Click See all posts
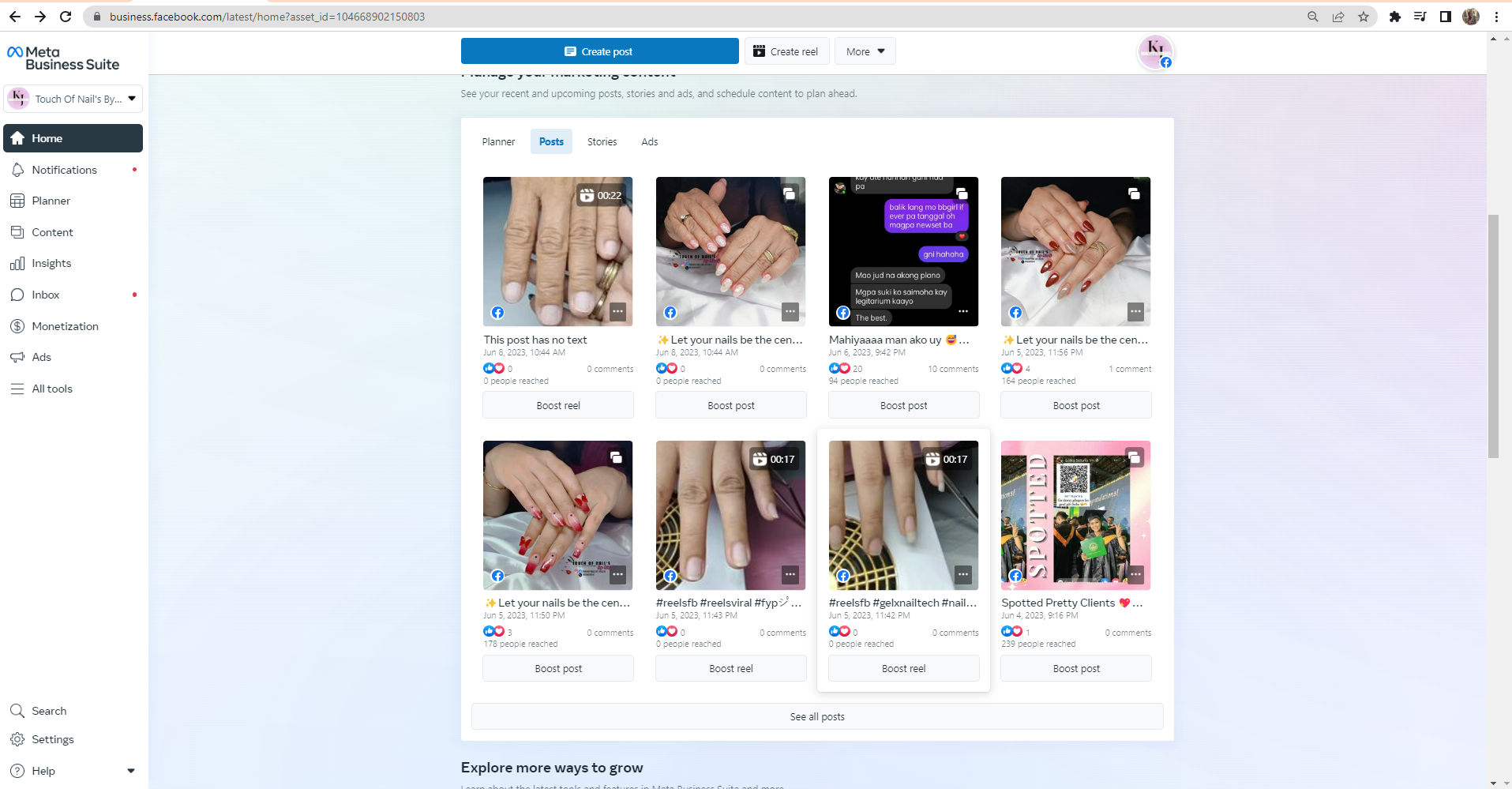 click(x=817, y=716)
